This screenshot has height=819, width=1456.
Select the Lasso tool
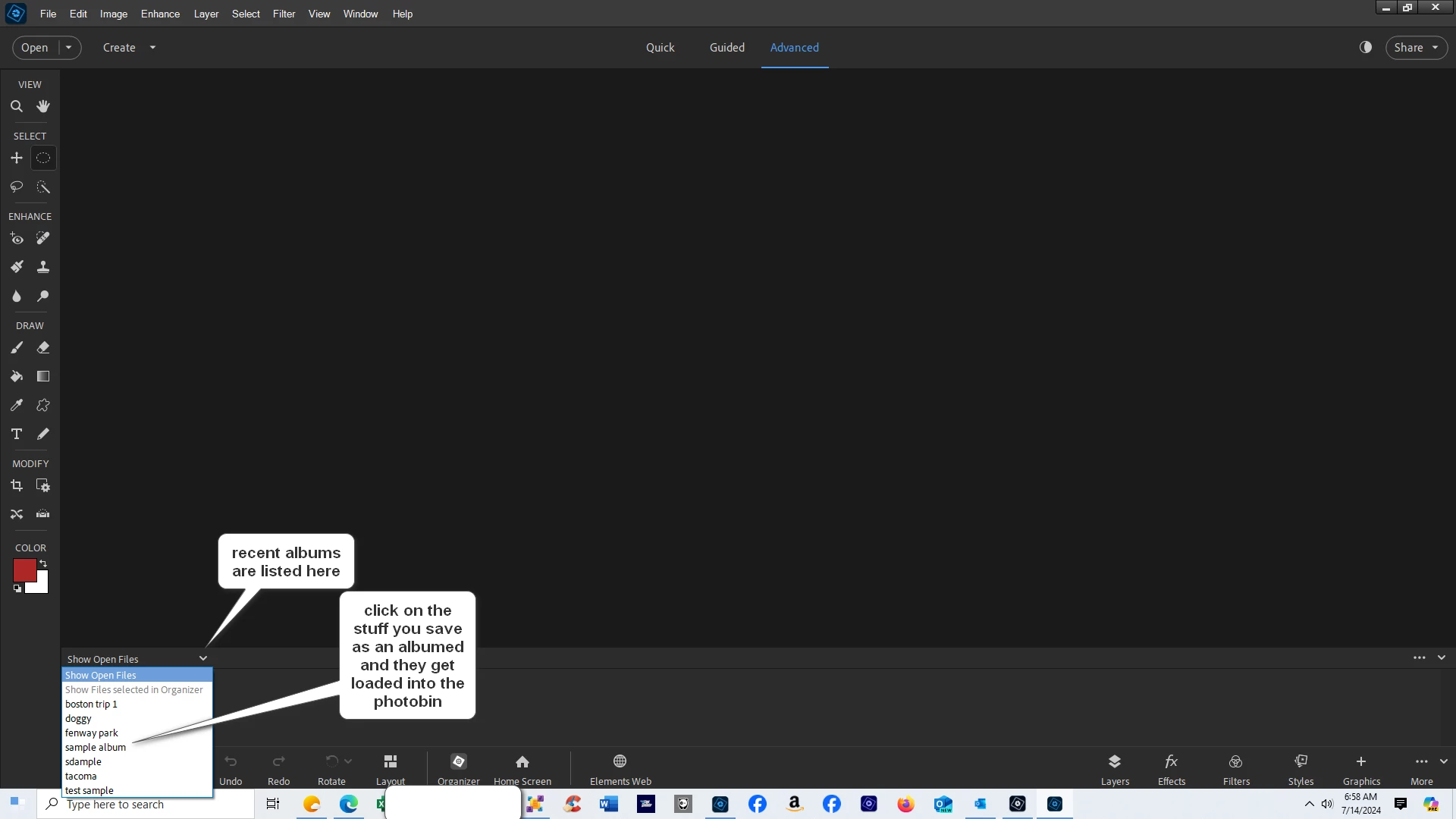coord(16,187)
